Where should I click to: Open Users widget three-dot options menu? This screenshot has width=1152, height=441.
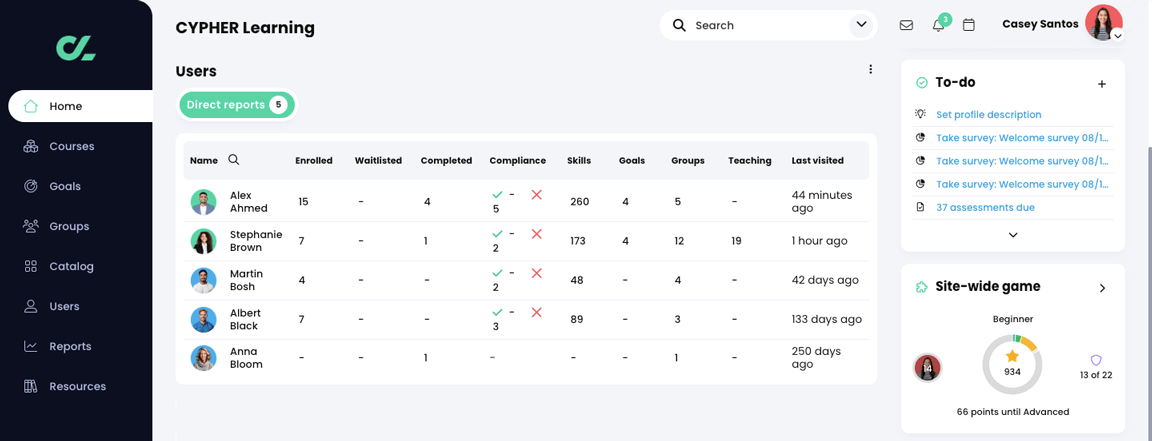coord(871,69)
